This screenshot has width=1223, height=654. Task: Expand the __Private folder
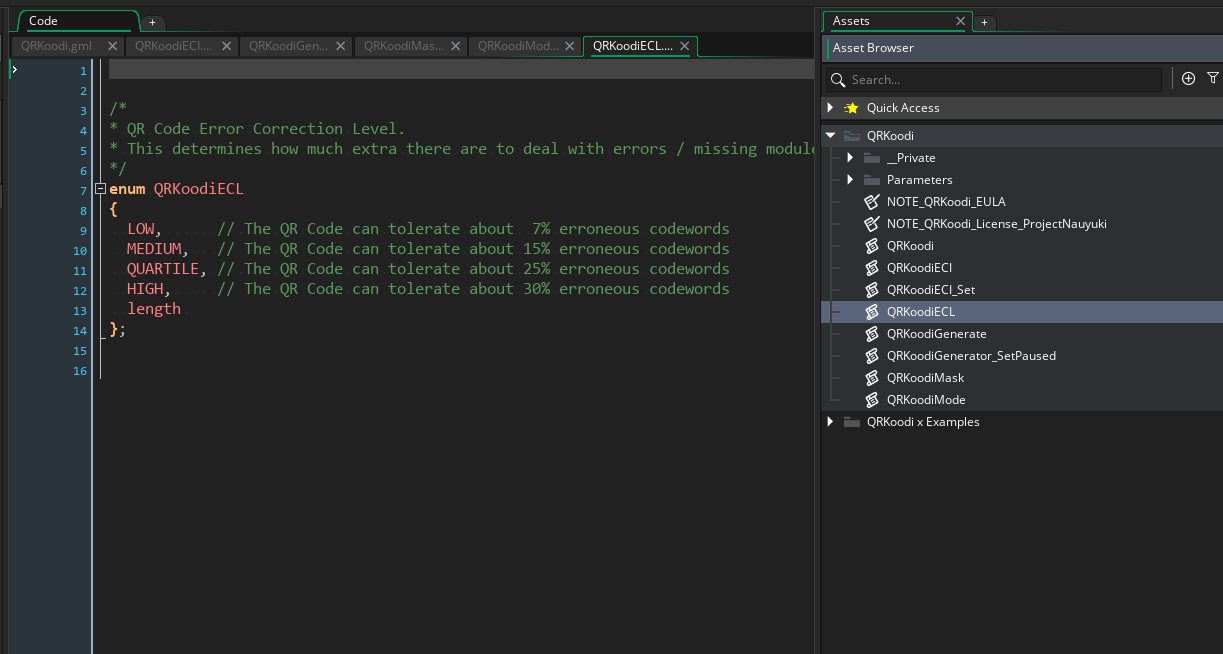click(x=850, y=158)
